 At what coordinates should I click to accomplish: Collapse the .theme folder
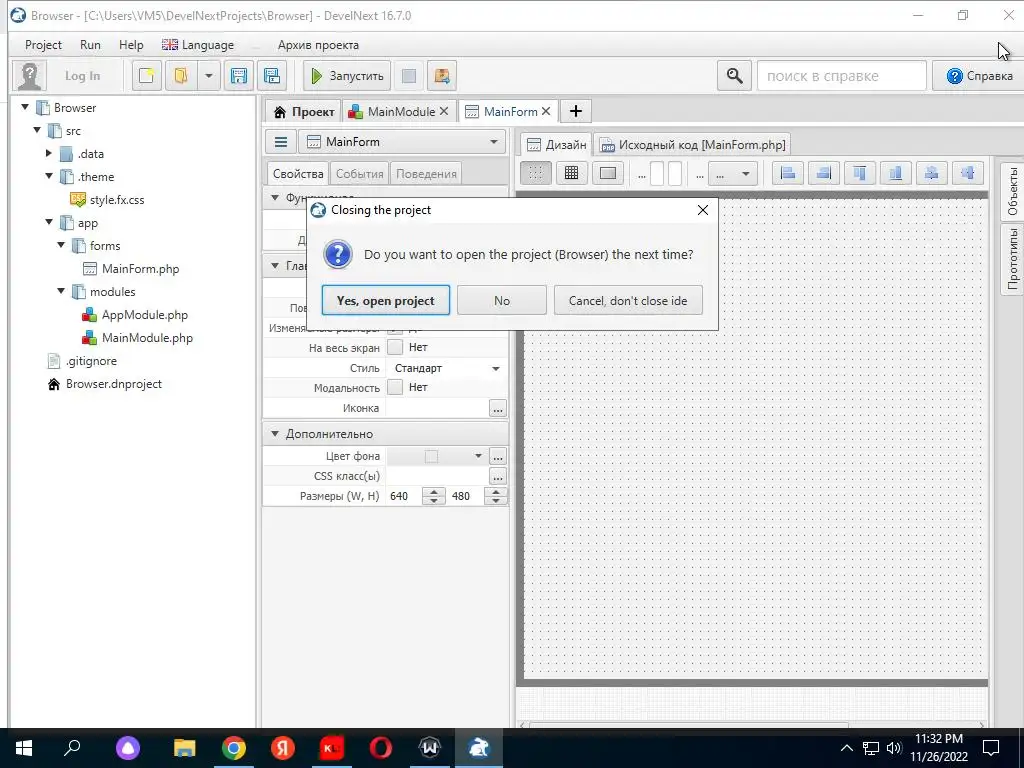point(49,176)
